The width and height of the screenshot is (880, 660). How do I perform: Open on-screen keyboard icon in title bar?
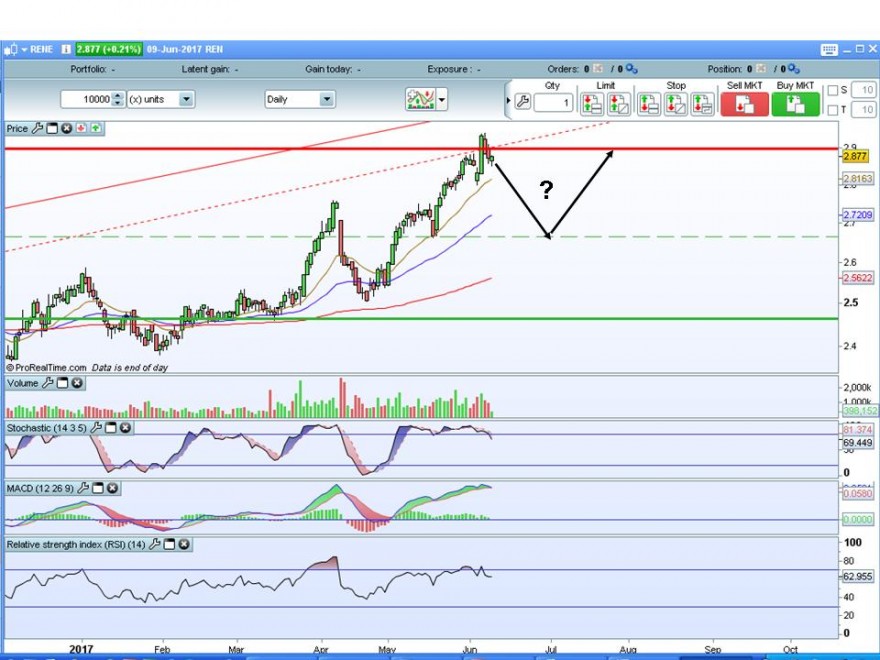click(829, 50)
